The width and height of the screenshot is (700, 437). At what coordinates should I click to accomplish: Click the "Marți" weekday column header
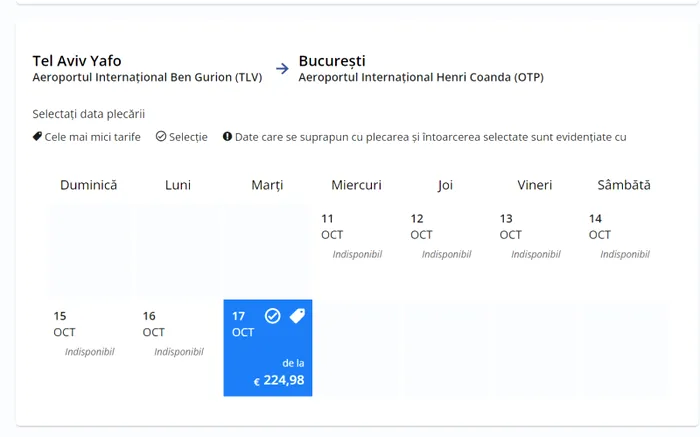pos(267,185)
